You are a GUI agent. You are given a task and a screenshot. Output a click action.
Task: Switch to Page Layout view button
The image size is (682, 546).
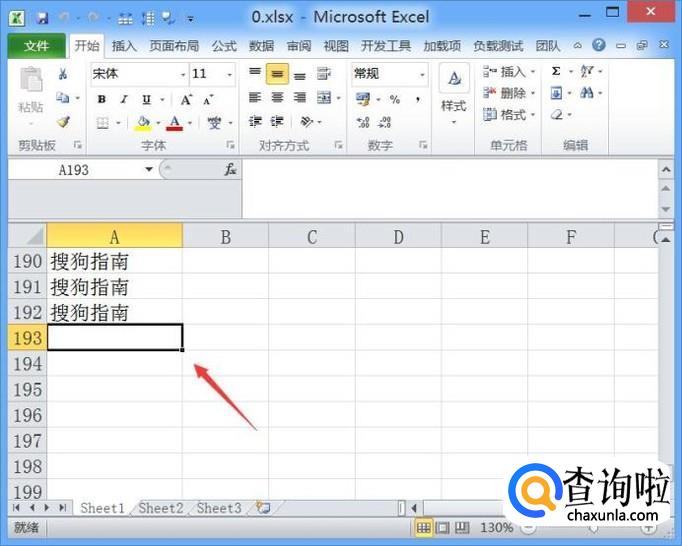click(441, 527)
